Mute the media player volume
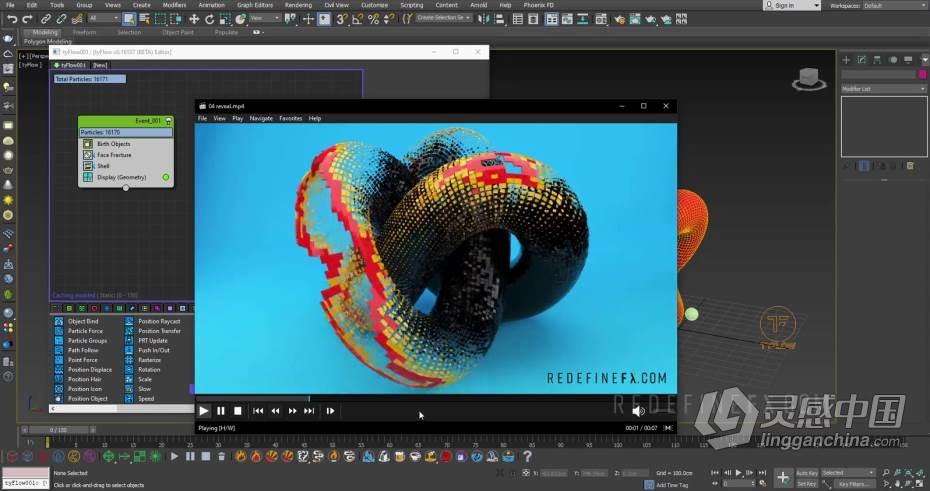Screen dimensions: 930x491 (638, 410)
